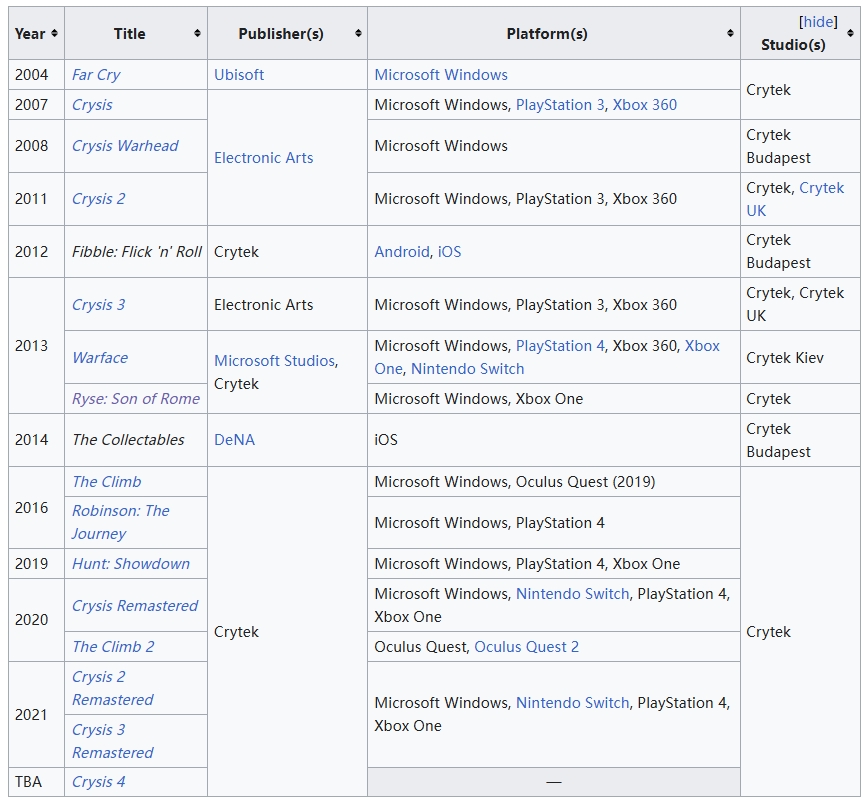Image resolution: width=868 pixels, height=807 pixels.
Task: Open the Far Cry article link
Action: coord(96,75)
